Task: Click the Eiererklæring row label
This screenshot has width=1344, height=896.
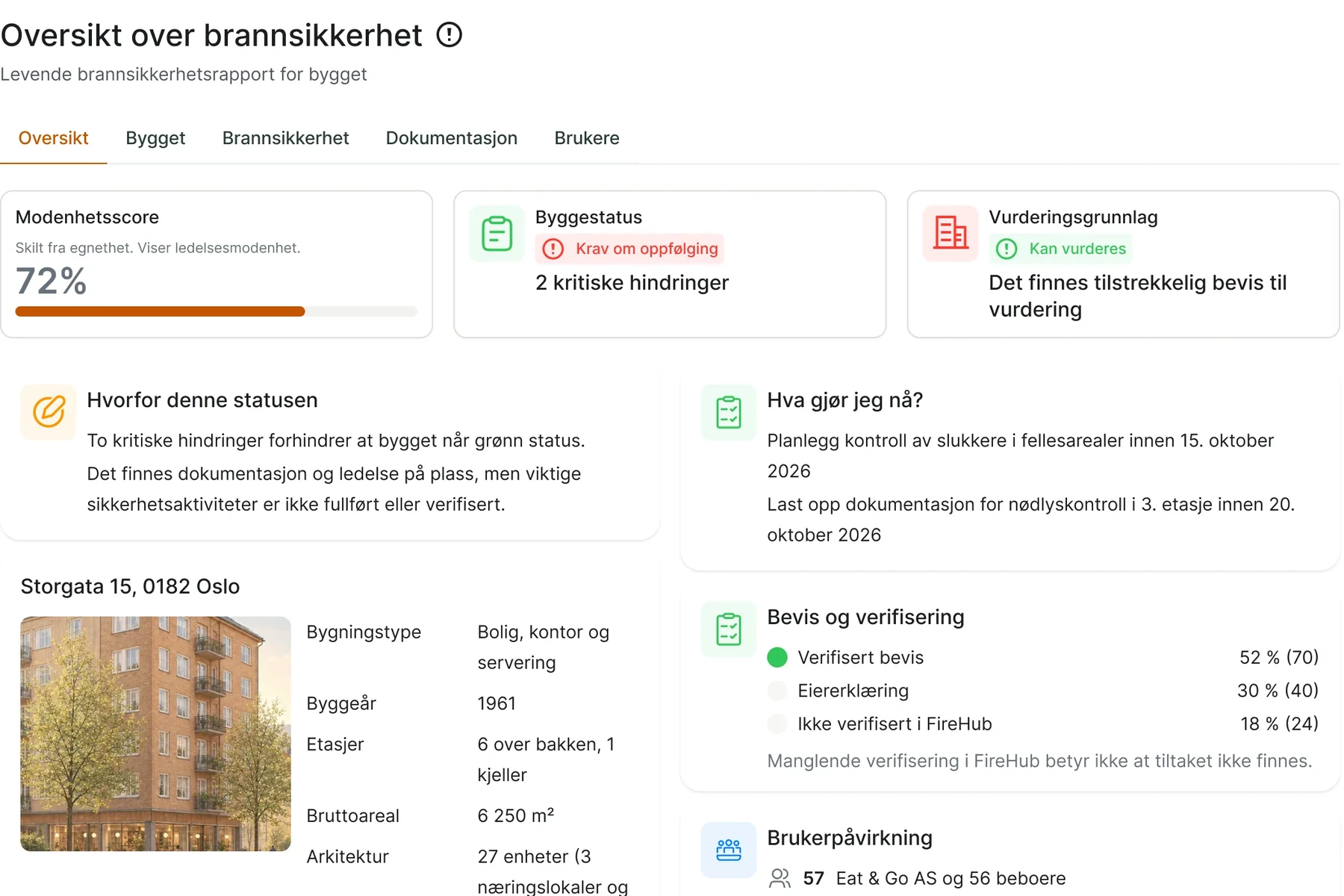Action: tap(853, 691)
